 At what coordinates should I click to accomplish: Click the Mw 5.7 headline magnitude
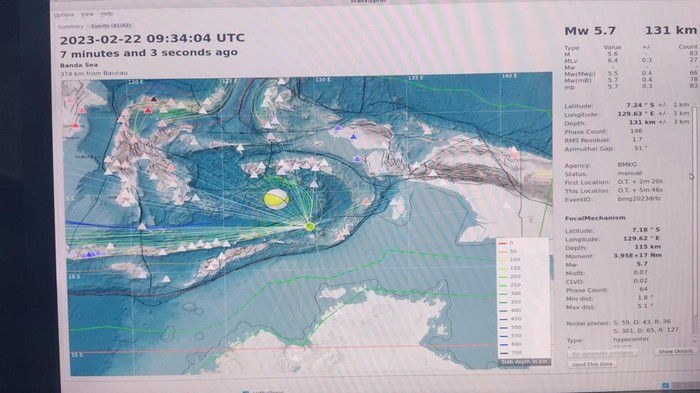click(590, 31)
